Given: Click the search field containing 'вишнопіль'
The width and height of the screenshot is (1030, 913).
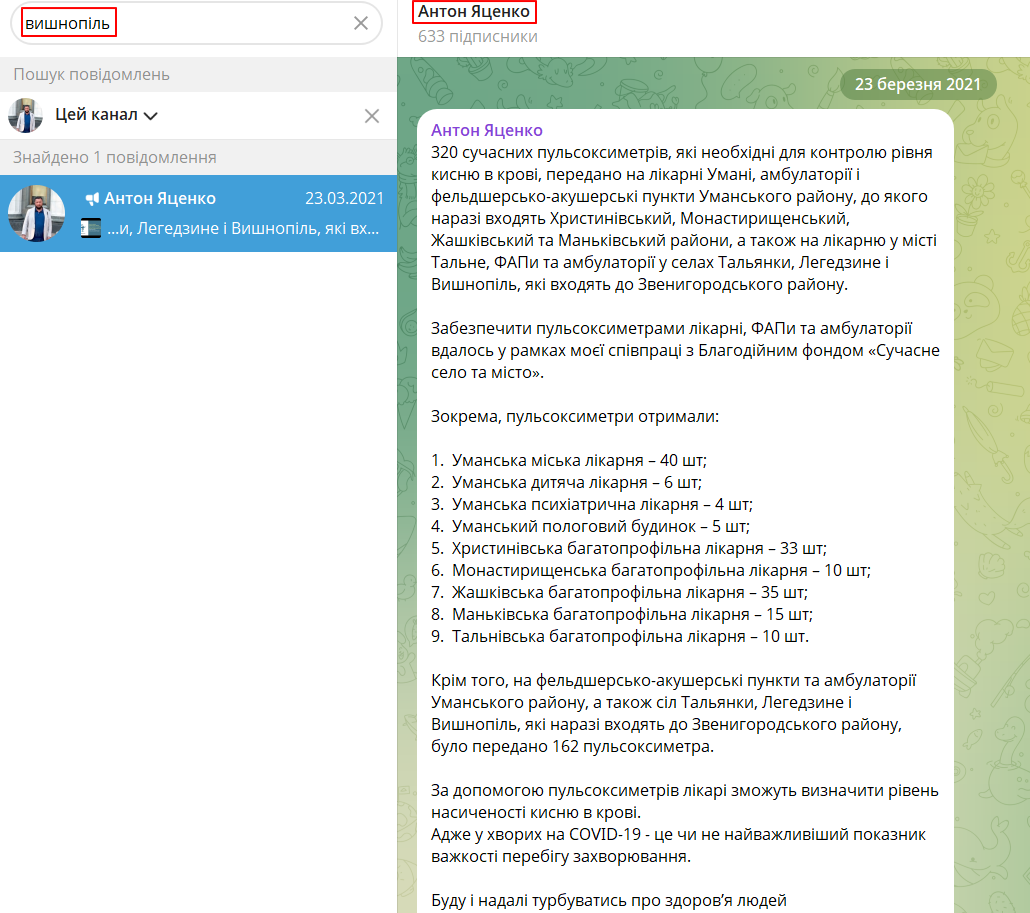Looking at the screenshot, I should 196,24.
